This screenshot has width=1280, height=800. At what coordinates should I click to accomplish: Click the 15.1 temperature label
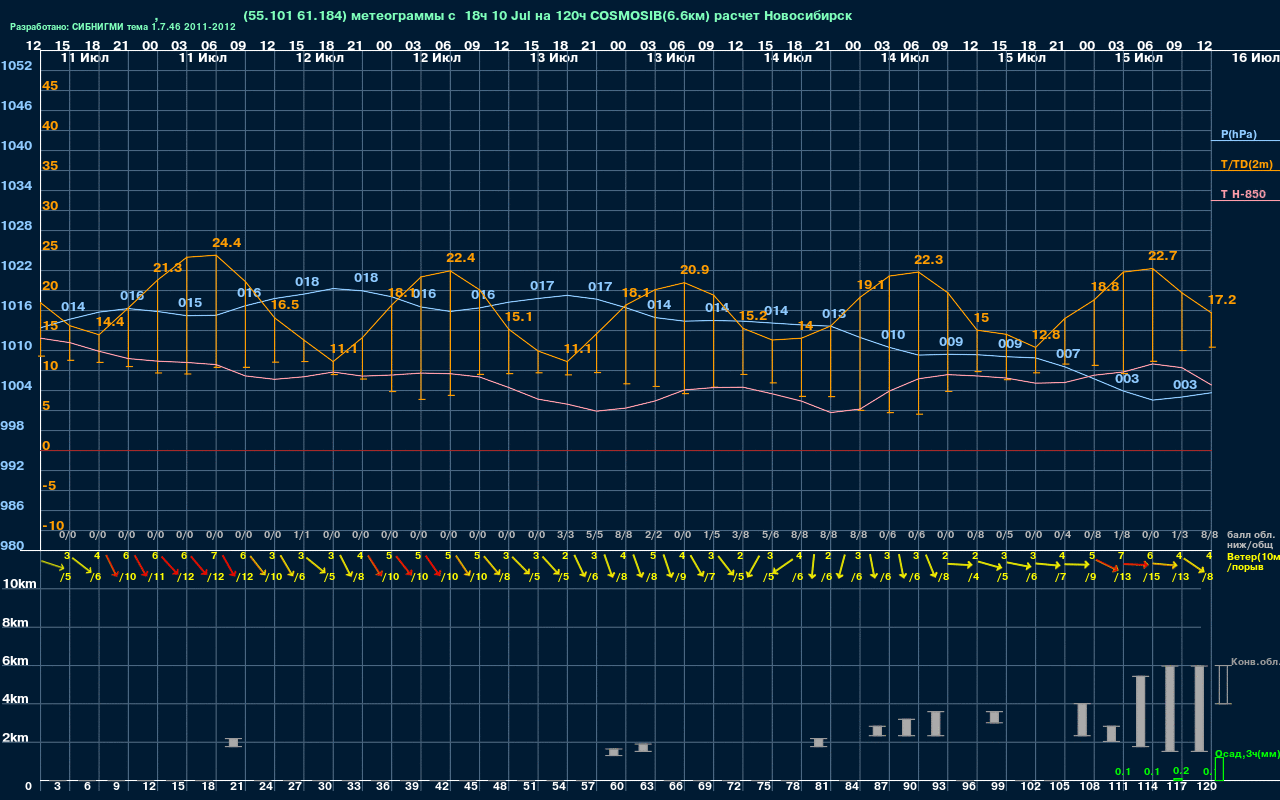tap(518, 316)
